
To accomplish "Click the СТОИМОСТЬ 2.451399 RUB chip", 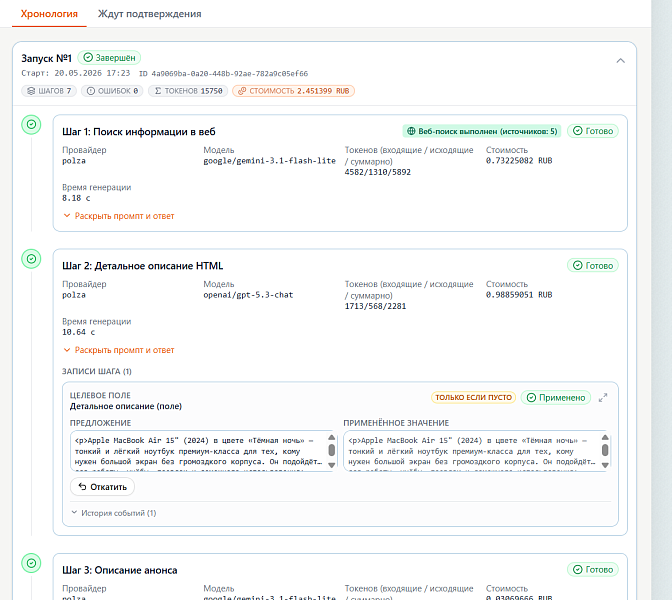I will point(294,91).
